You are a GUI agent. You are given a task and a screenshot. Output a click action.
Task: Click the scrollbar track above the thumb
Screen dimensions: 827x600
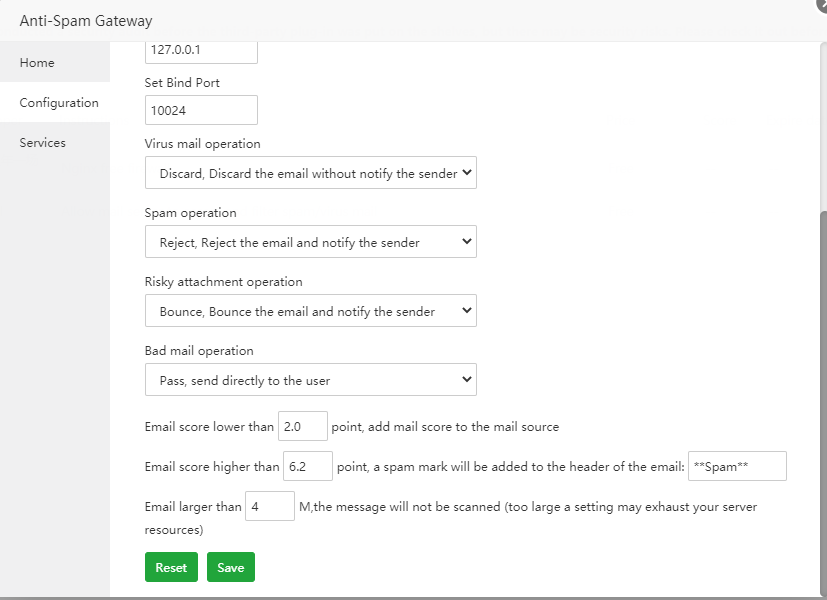click(822, 120)
